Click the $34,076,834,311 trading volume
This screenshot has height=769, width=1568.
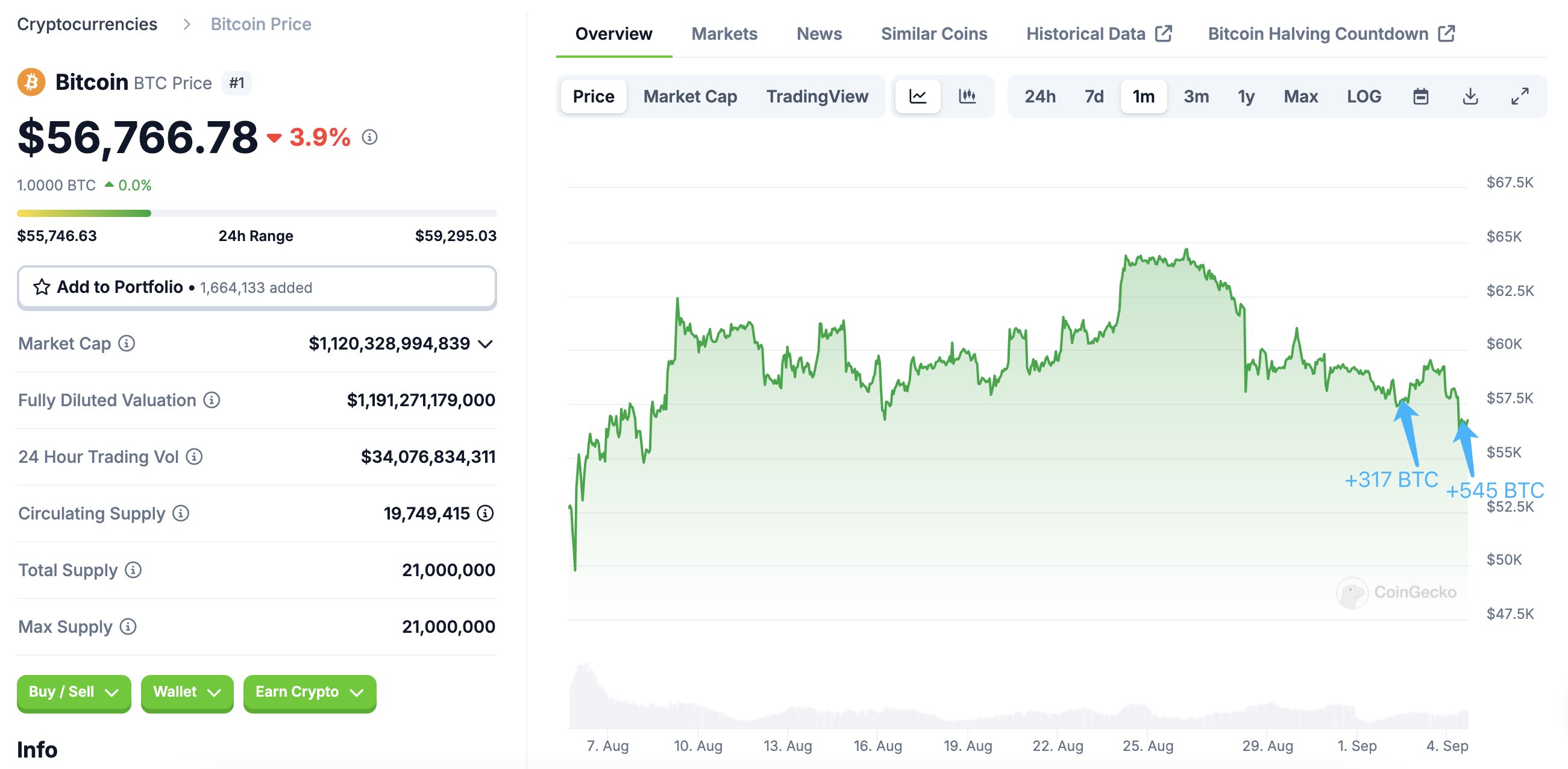pyautogui.click(x=428, y=457)
